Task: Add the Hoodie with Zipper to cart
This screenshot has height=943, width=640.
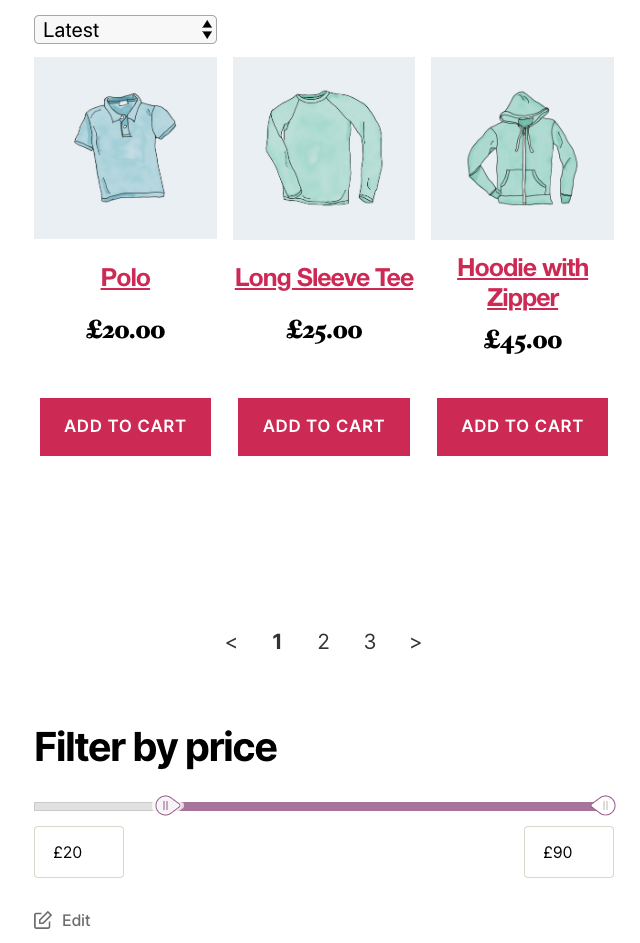Action: coord(522,426)
